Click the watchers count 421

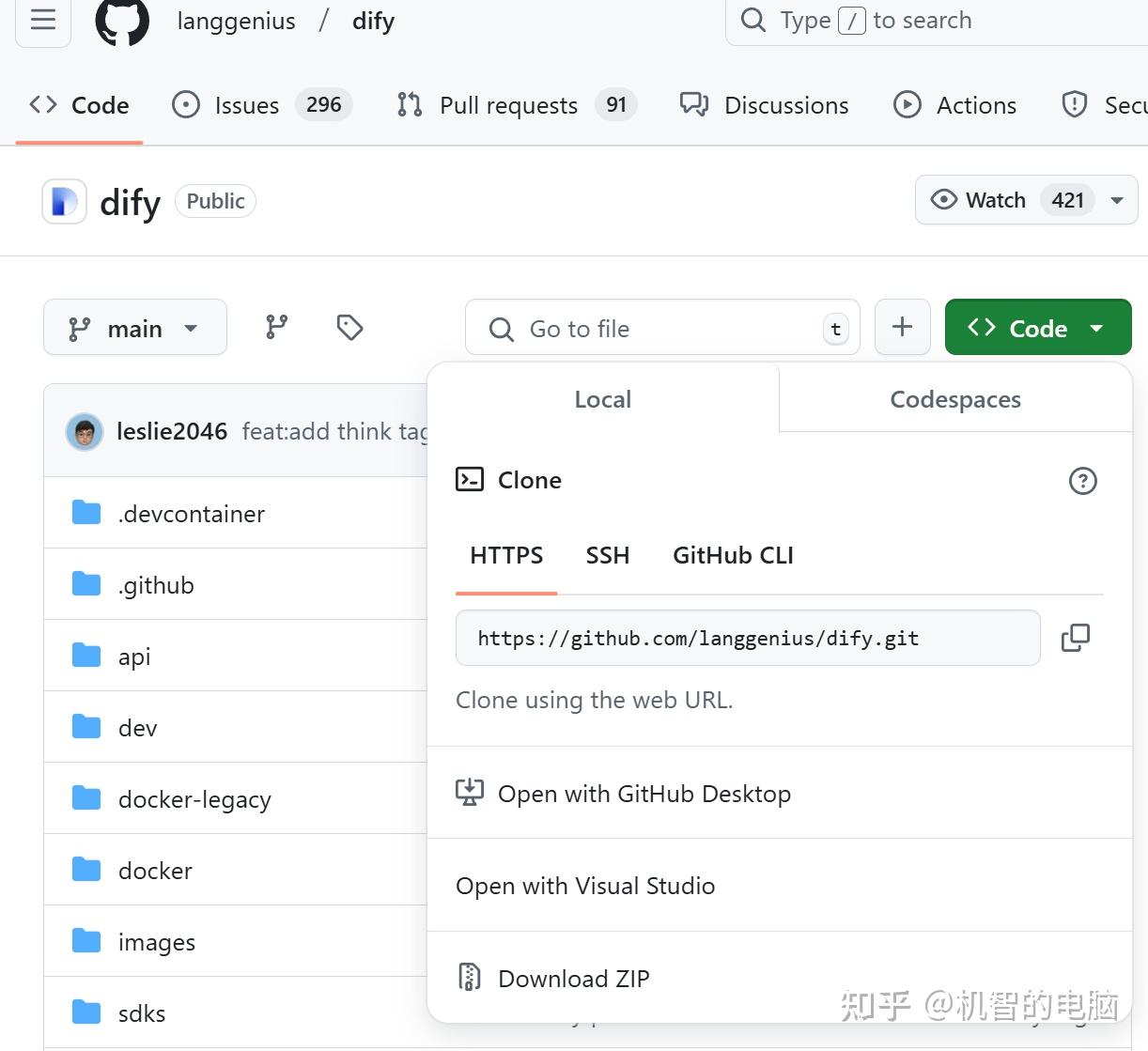click(1068, 200)
